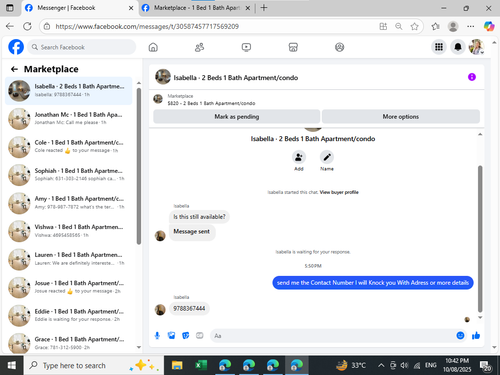Open the split screen icon in address bar
The height and width of the screenshot is (375, 500).
click(x=383, y=26)
